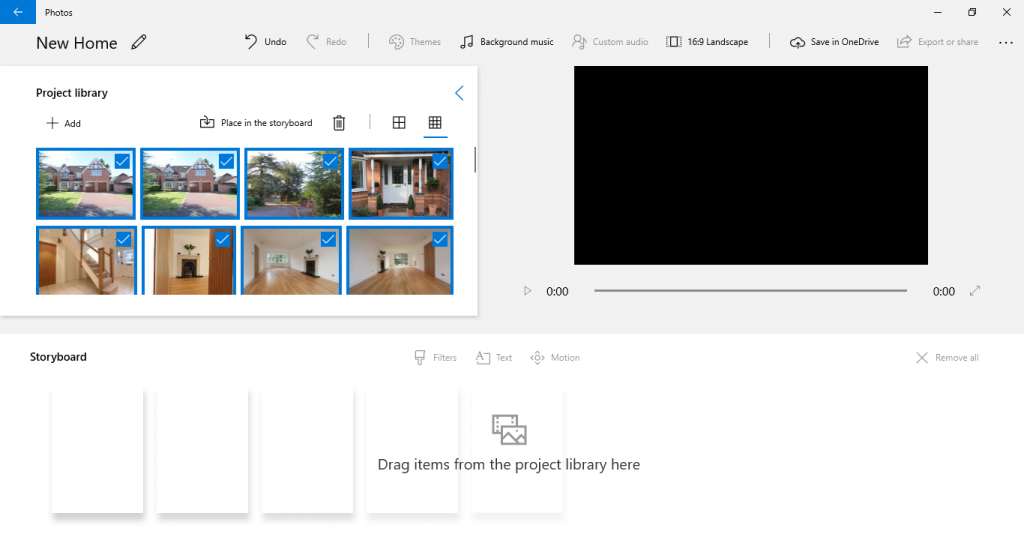Uncheck the white front door photo
This screenshot has height=546, width=1024.
point(440,161)
